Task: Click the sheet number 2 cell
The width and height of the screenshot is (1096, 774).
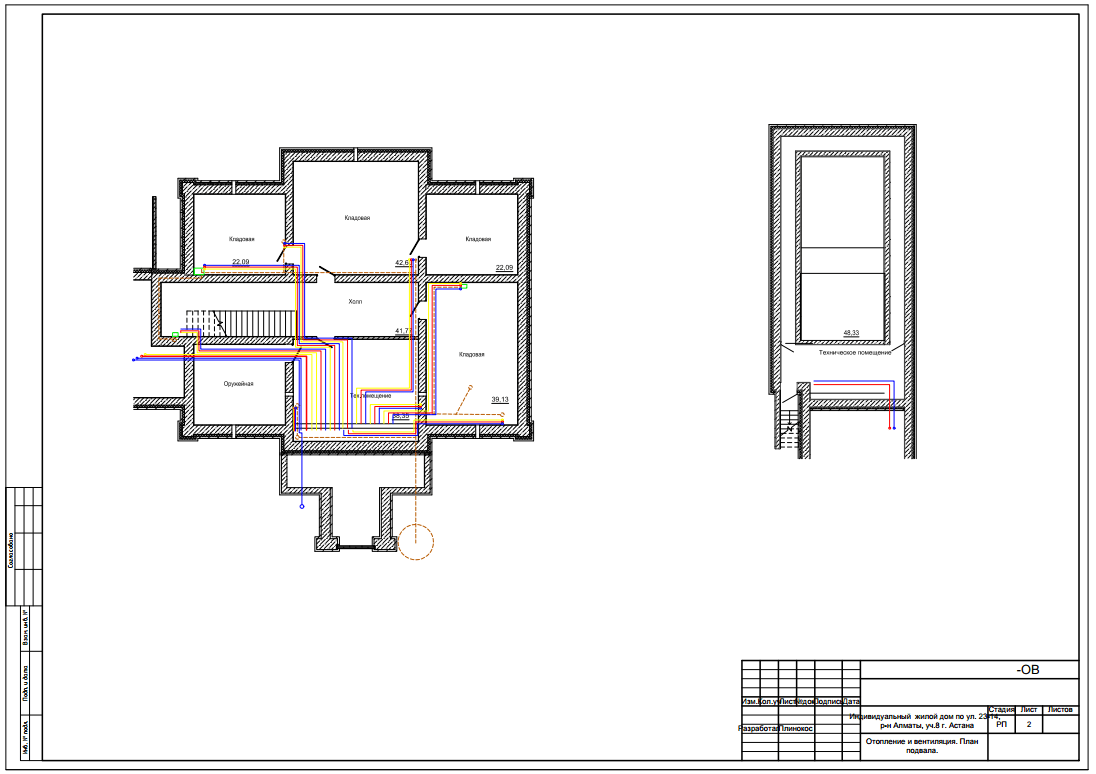Action: 1029,723
